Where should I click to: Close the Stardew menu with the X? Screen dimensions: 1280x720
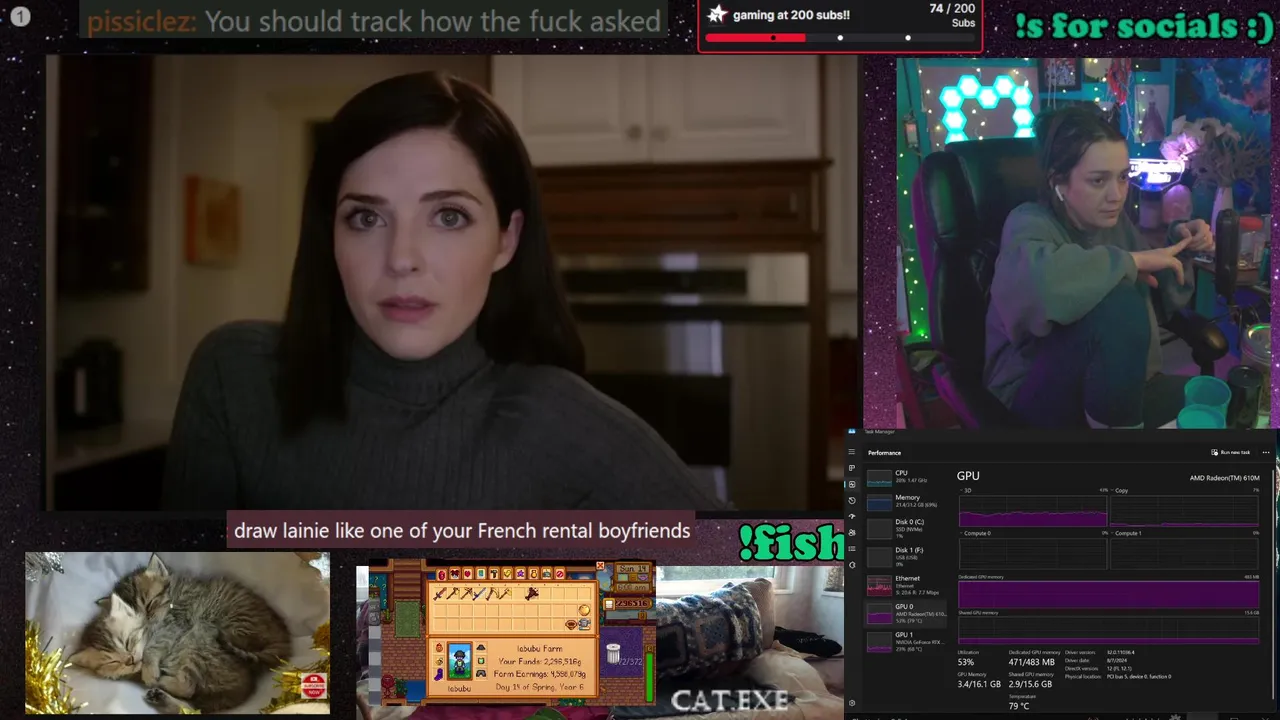[x=600, y=565]
